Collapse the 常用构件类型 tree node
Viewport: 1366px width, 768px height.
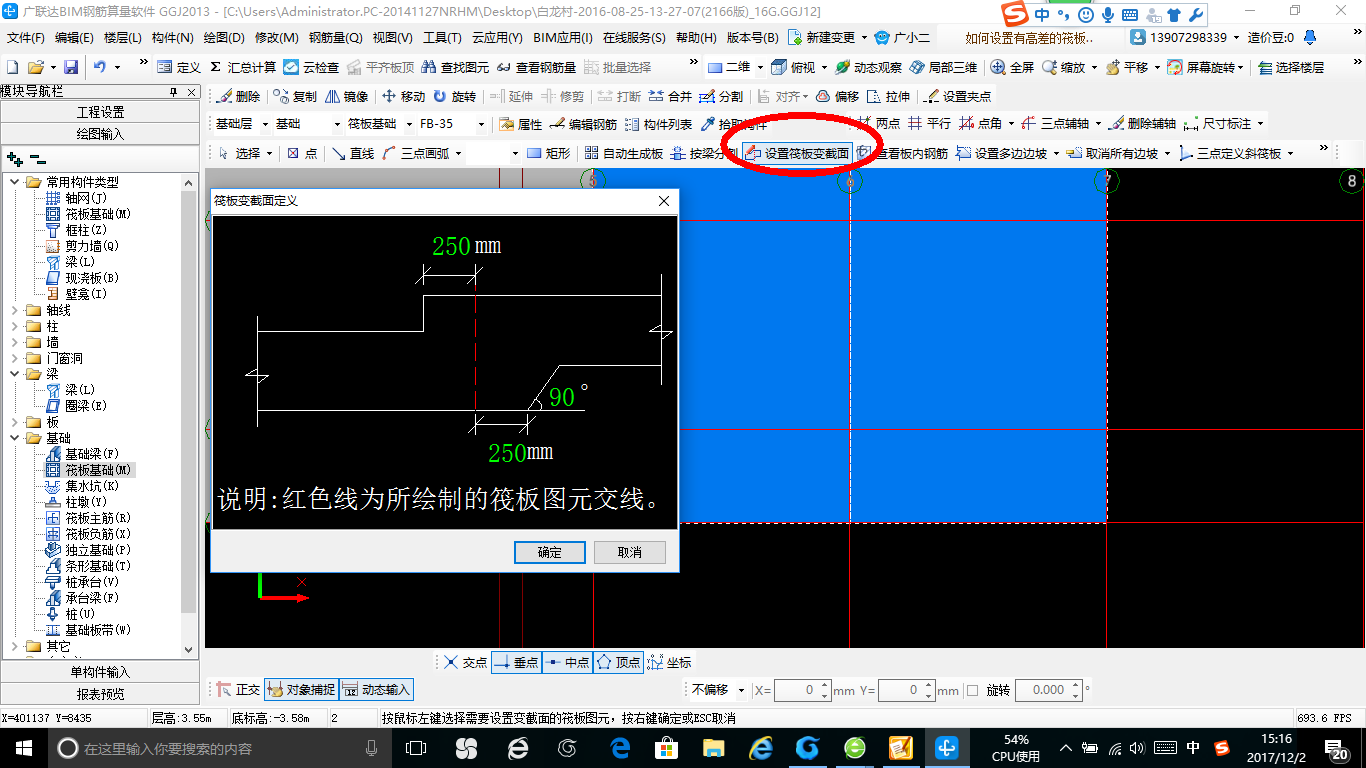coord(15,182)
